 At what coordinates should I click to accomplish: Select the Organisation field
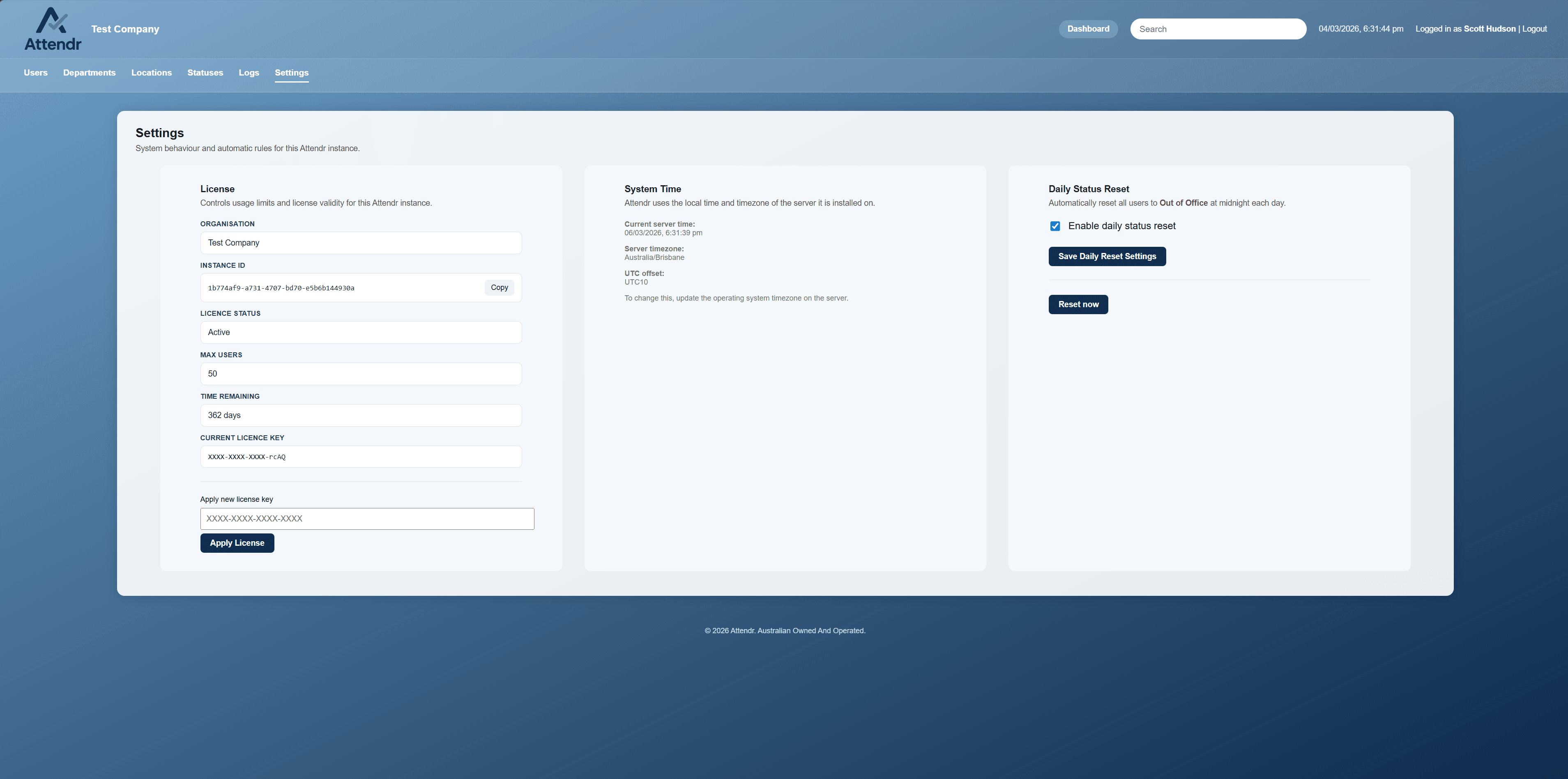point(360,242)
